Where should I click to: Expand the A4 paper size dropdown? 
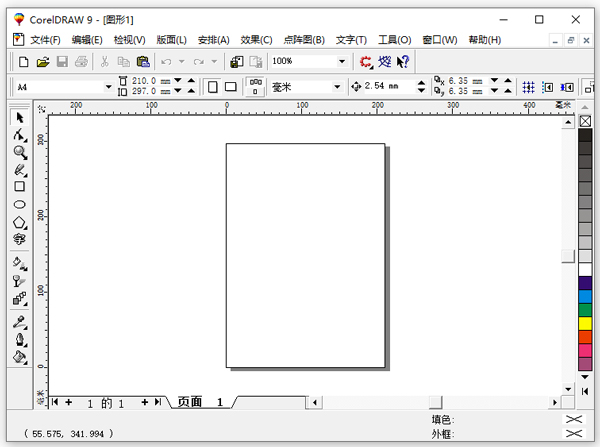tap(109, 87)
